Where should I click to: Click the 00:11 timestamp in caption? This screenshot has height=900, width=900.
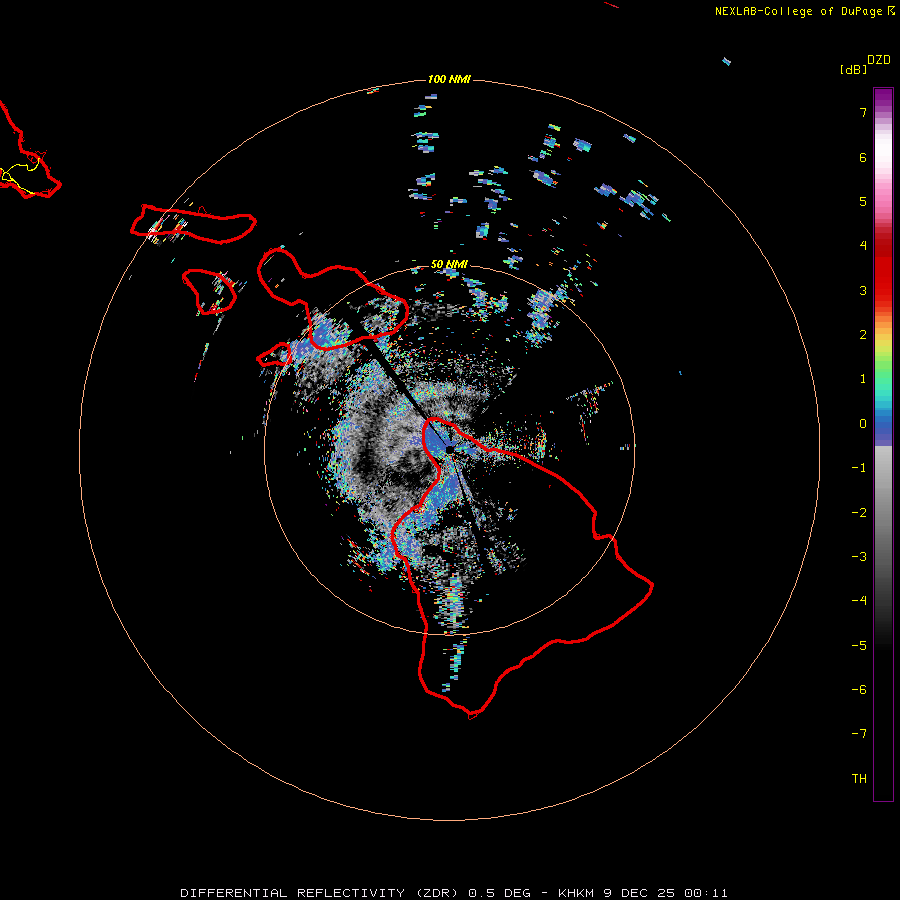706,893
